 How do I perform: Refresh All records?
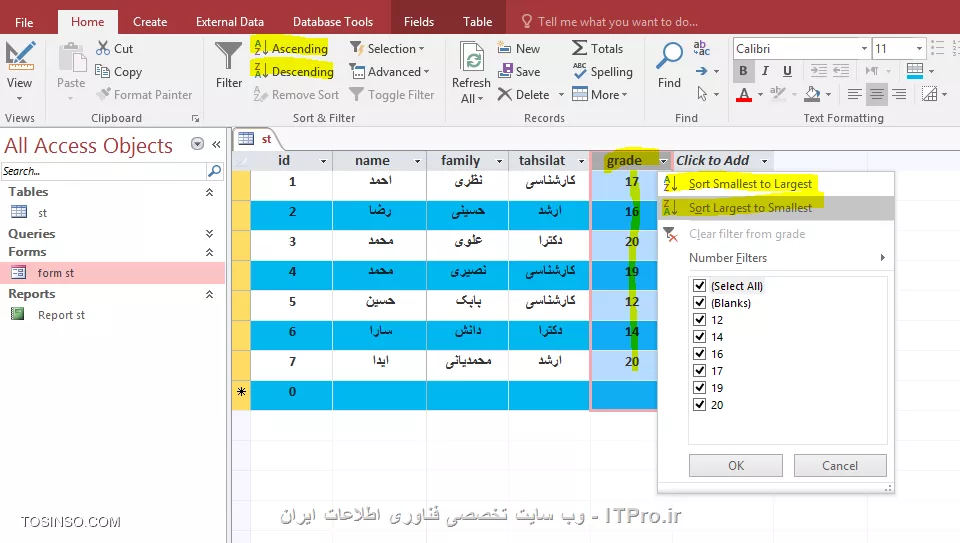click(471, 72)
